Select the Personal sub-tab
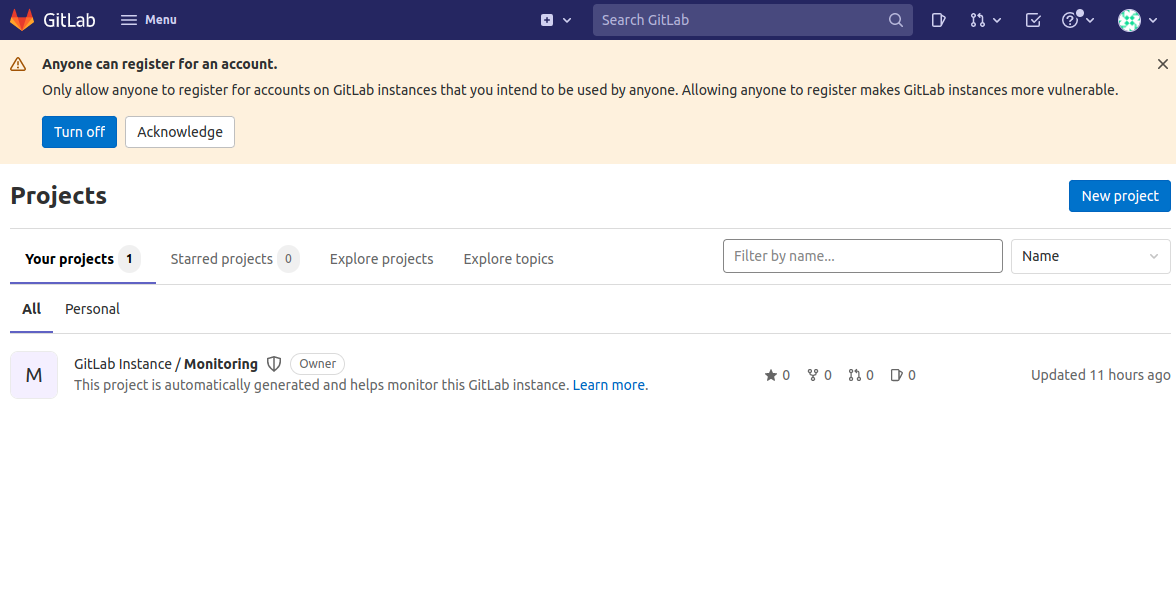This screenshot has height=590, width=1176. (x=92, y=309)
